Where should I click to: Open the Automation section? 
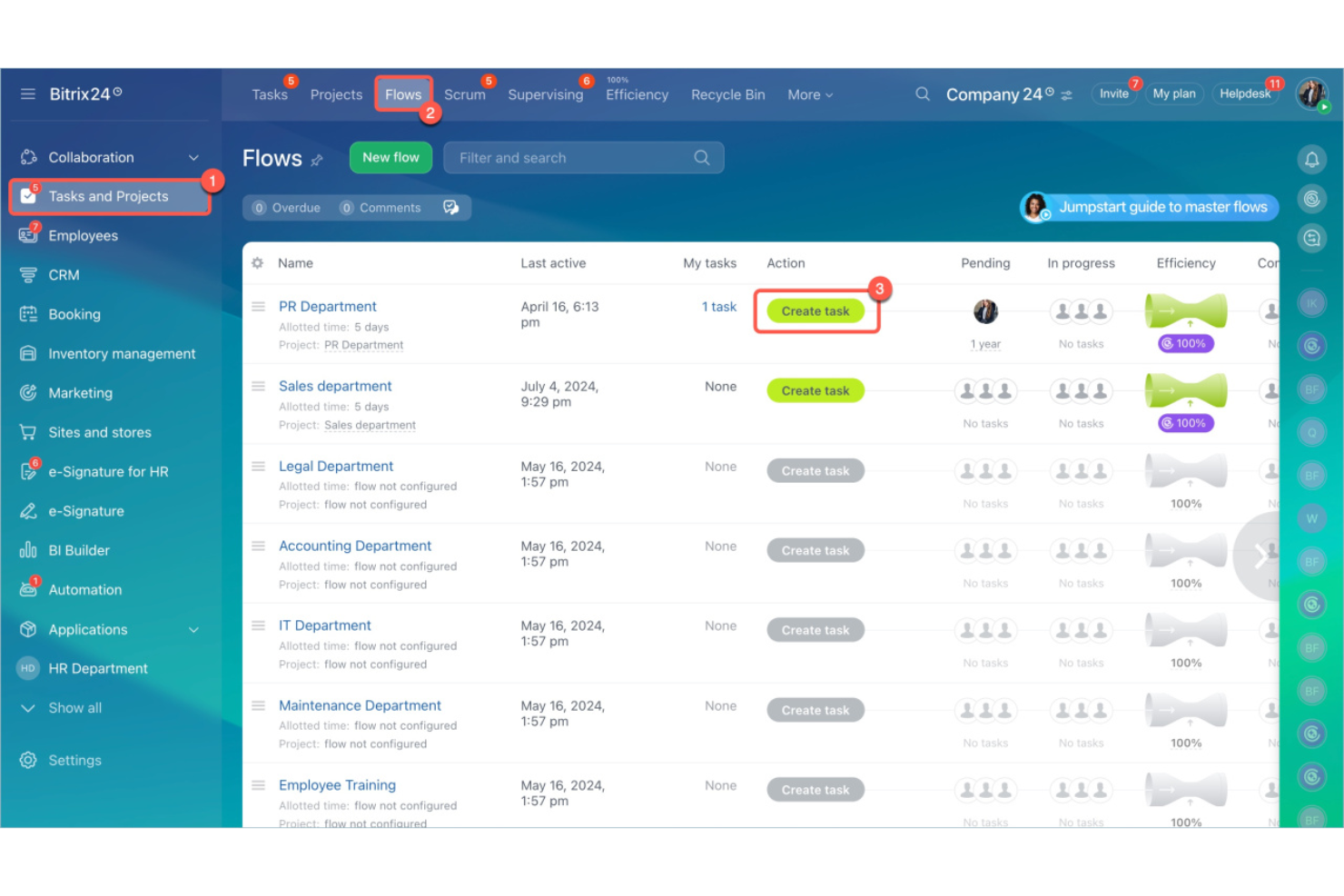(x=84, y=589)
